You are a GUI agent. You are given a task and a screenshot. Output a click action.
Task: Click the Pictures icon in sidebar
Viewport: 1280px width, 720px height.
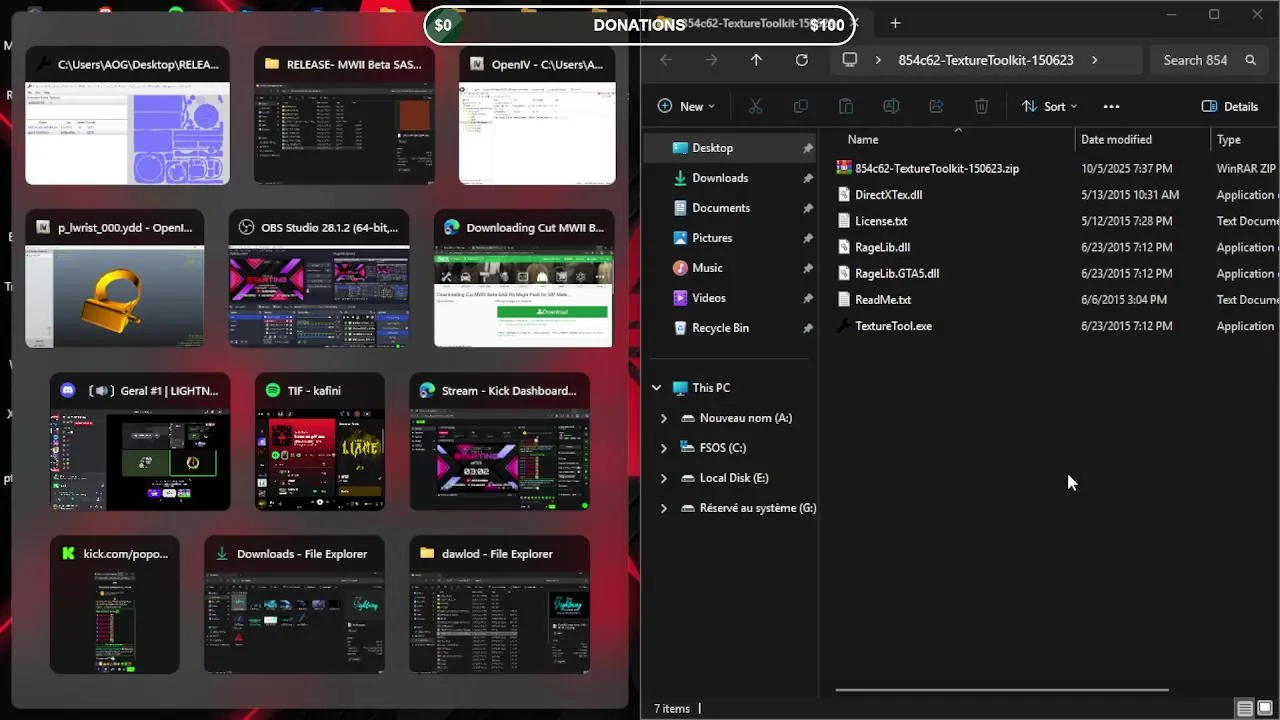click(x=680, y=238)
